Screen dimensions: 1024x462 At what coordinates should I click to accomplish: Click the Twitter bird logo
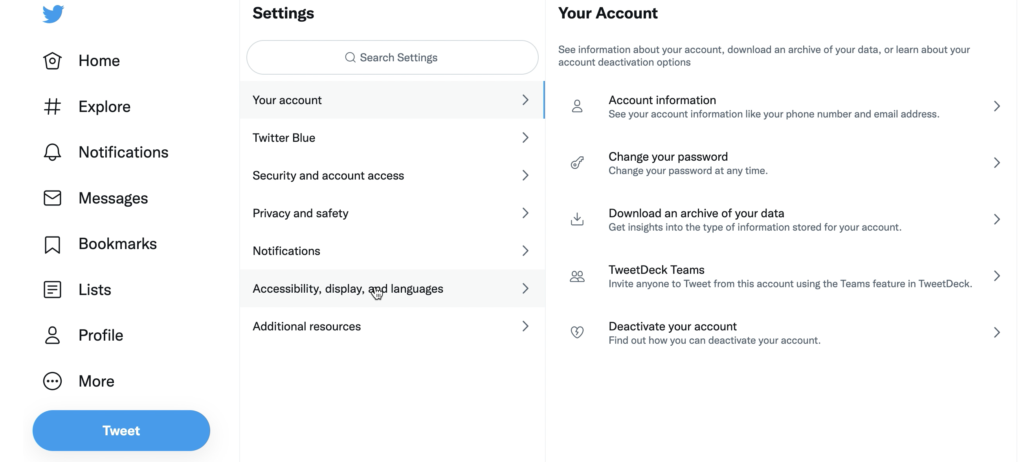53,13
